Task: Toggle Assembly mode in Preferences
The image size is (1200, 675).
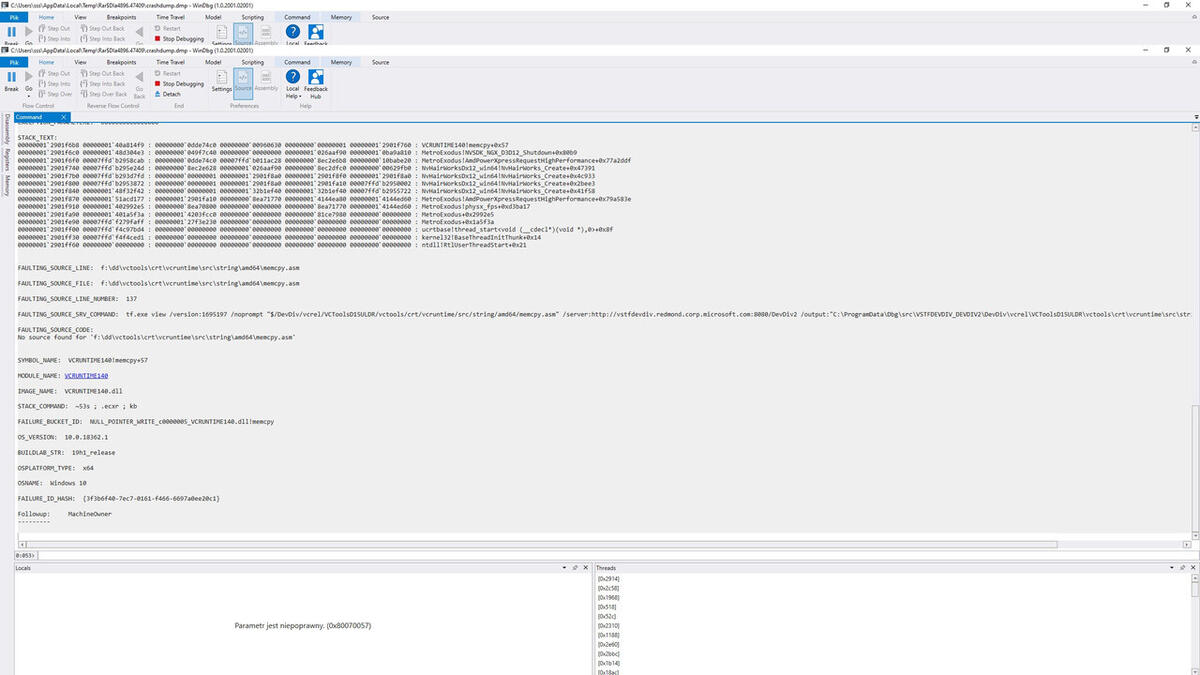Action: [x=266, y=81]
